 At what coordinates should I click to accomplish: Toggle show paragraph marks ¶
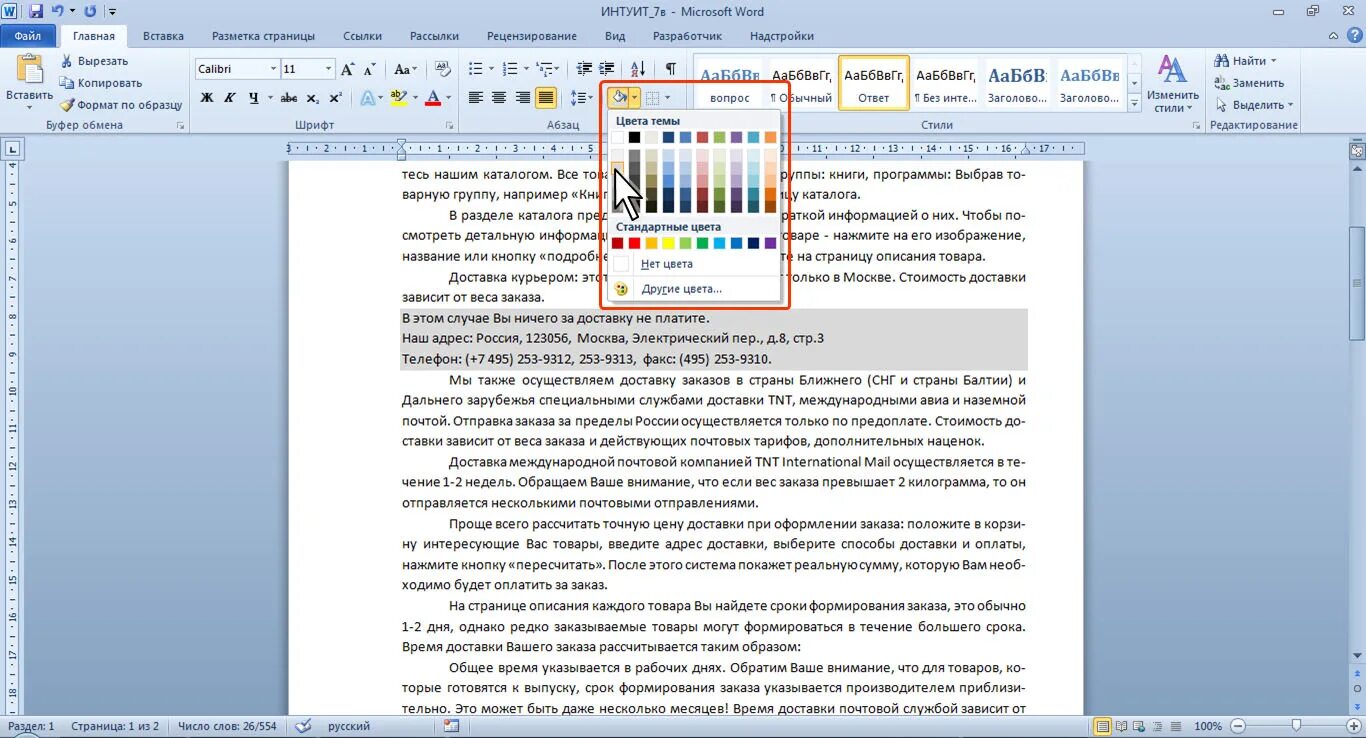point(670,69)
